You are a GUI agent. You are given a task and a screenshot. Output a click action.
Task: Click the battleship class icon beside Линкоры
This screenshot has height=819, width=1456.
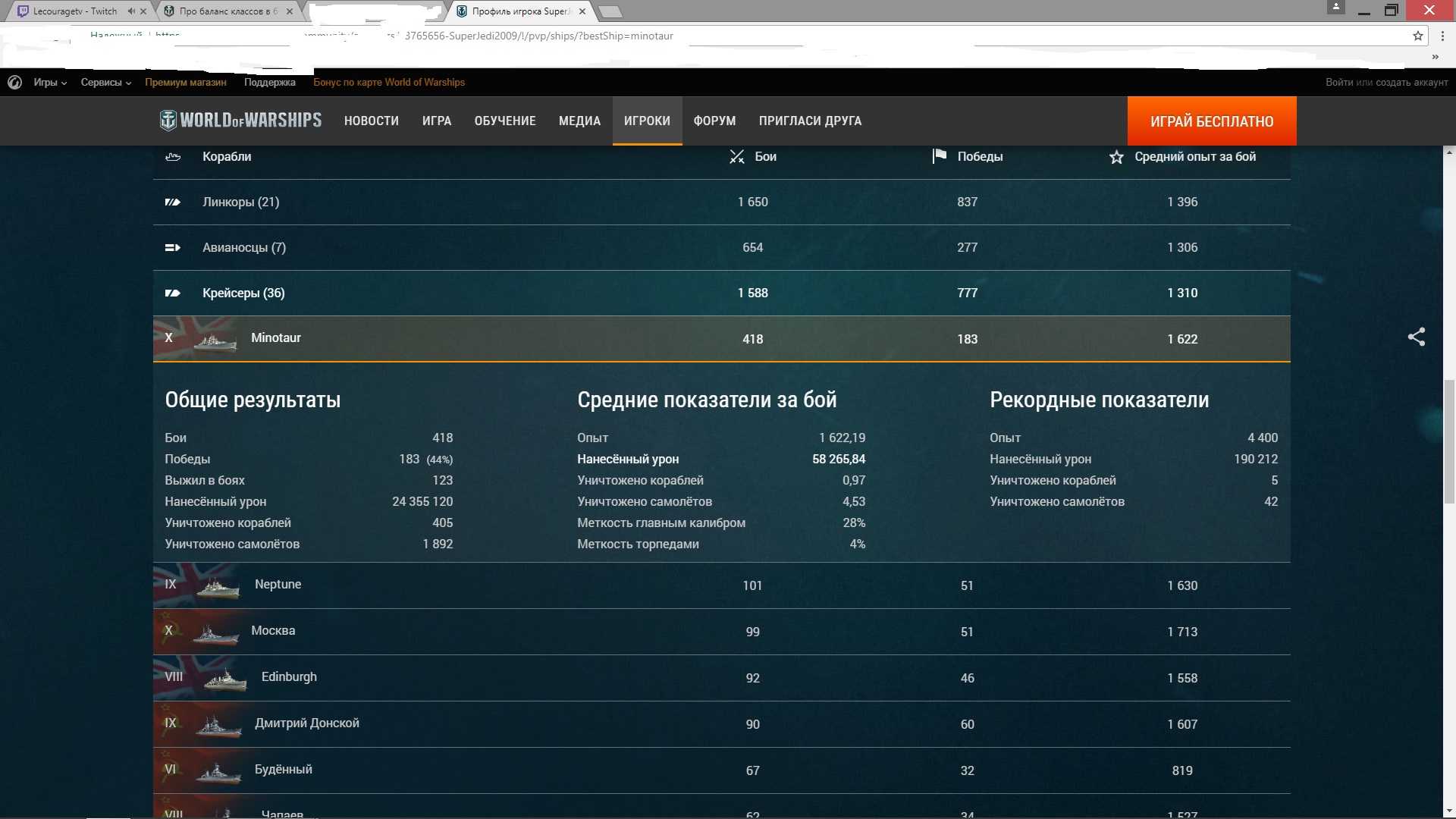pyautogui.click(x=173, y=202)
